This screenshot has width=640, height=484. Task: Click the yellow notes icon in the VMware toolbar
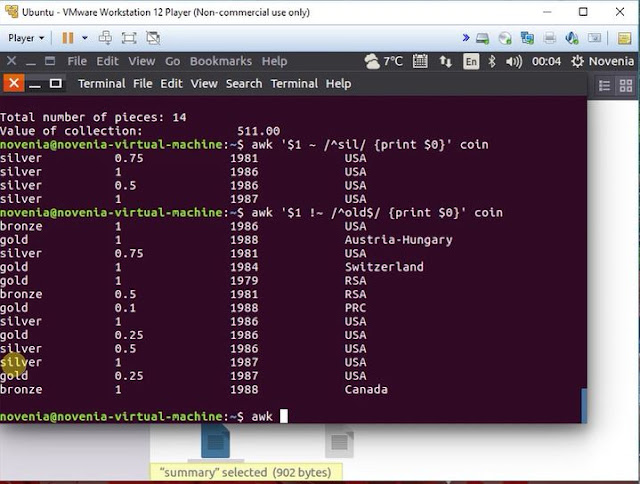[624, 38]
